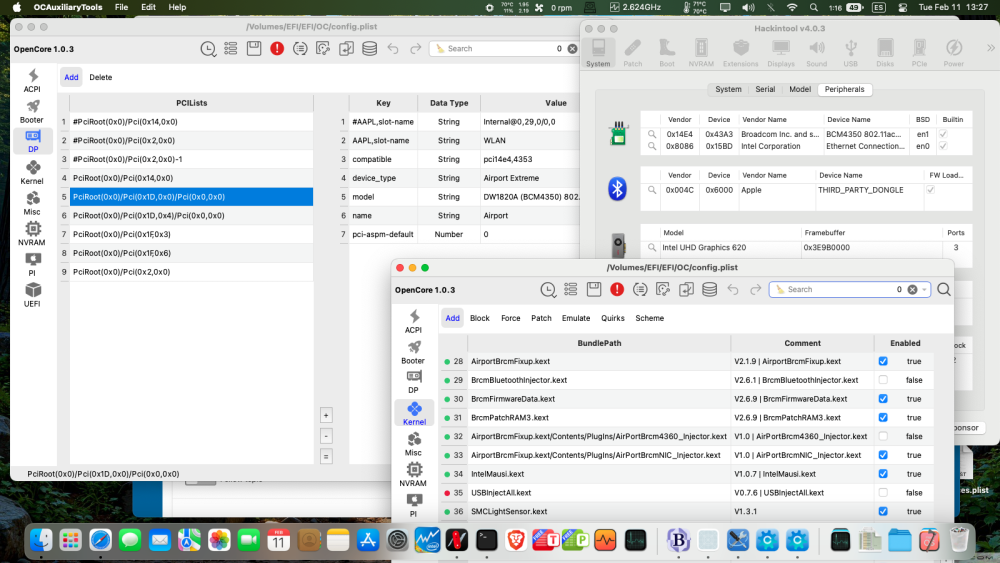Open Booter section in front OpenCore window

click(x=413, y=352)
